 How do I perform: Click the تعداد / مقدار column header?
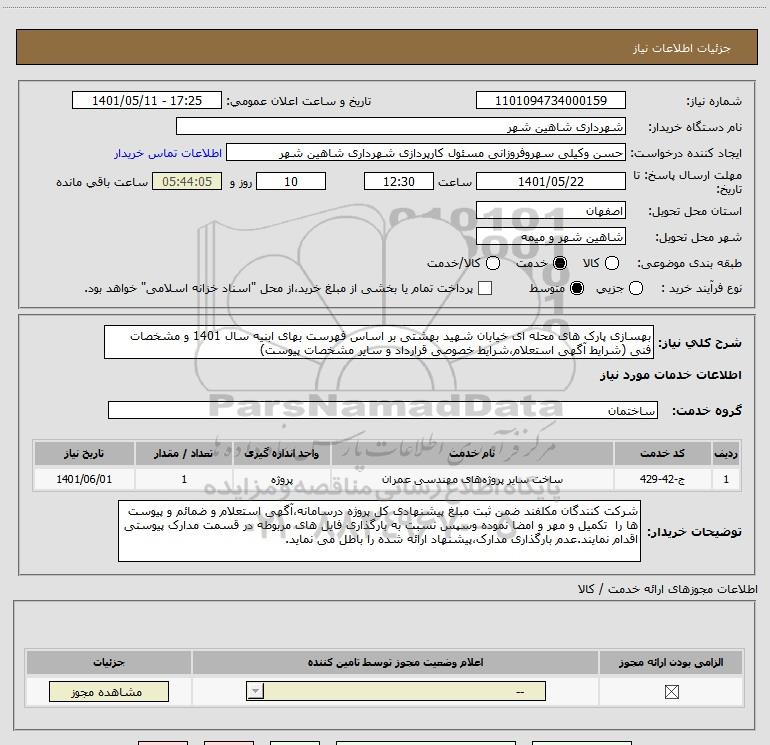point(184,453)
